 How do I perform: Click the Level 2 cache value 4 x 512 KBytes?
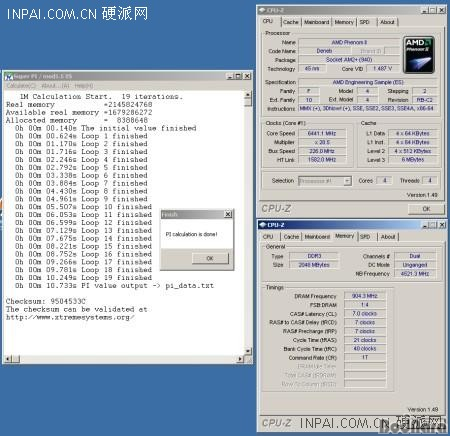(x=413, y=151)
